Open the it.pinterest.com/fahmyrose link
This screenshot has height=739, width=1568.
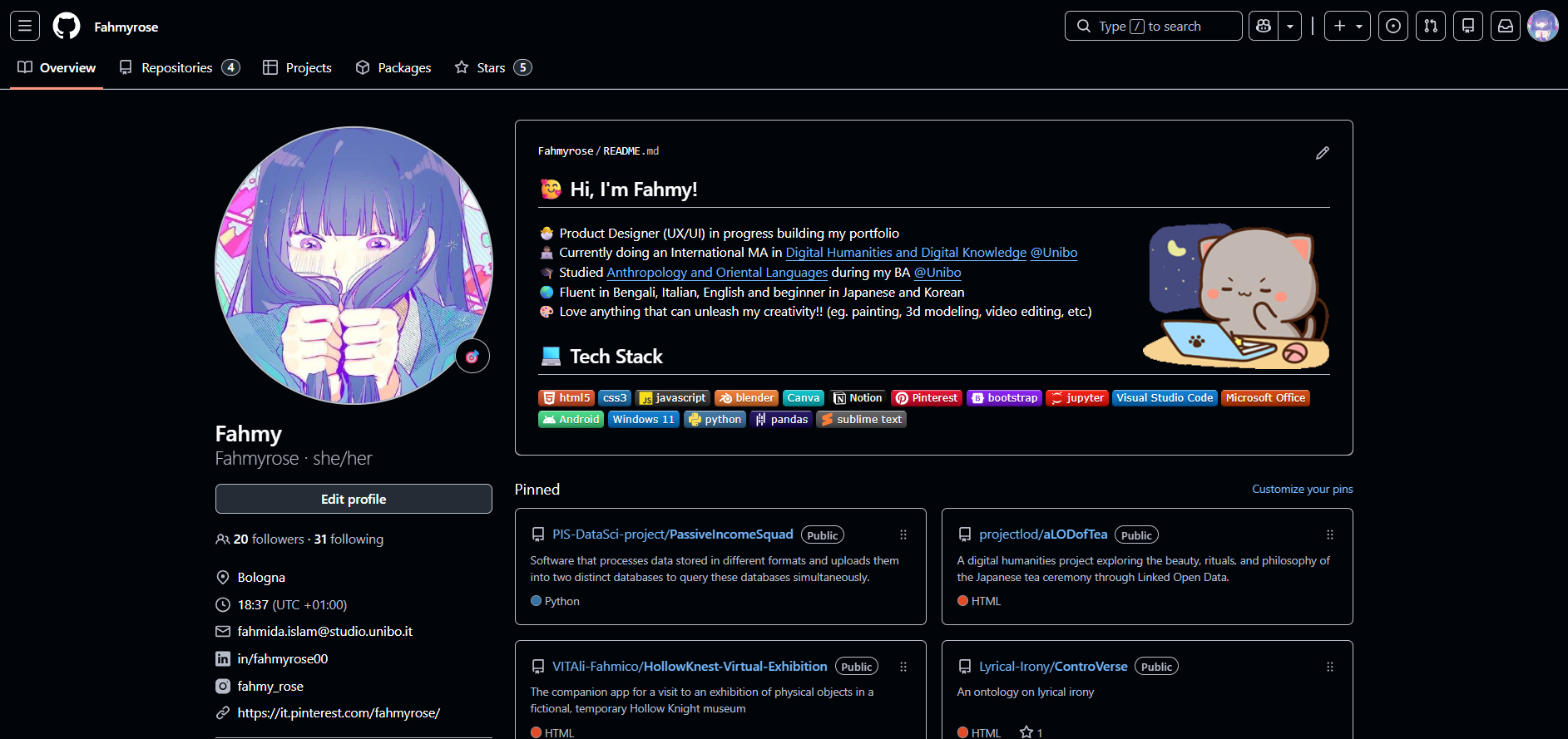pos(339,712)
